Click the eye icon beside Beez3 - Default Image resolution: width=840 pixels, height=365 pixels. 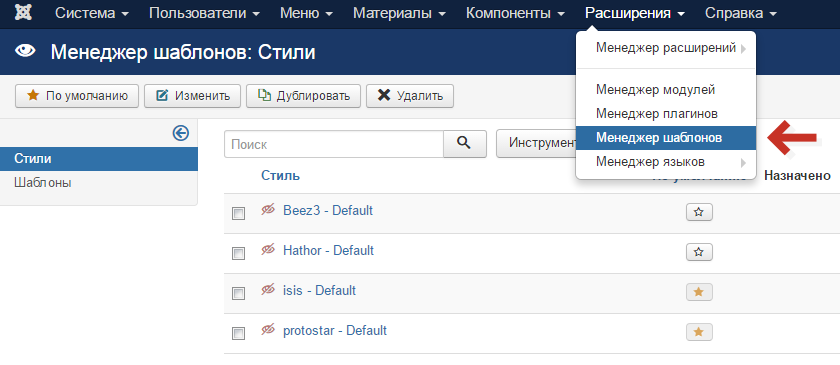click(268, 210)
